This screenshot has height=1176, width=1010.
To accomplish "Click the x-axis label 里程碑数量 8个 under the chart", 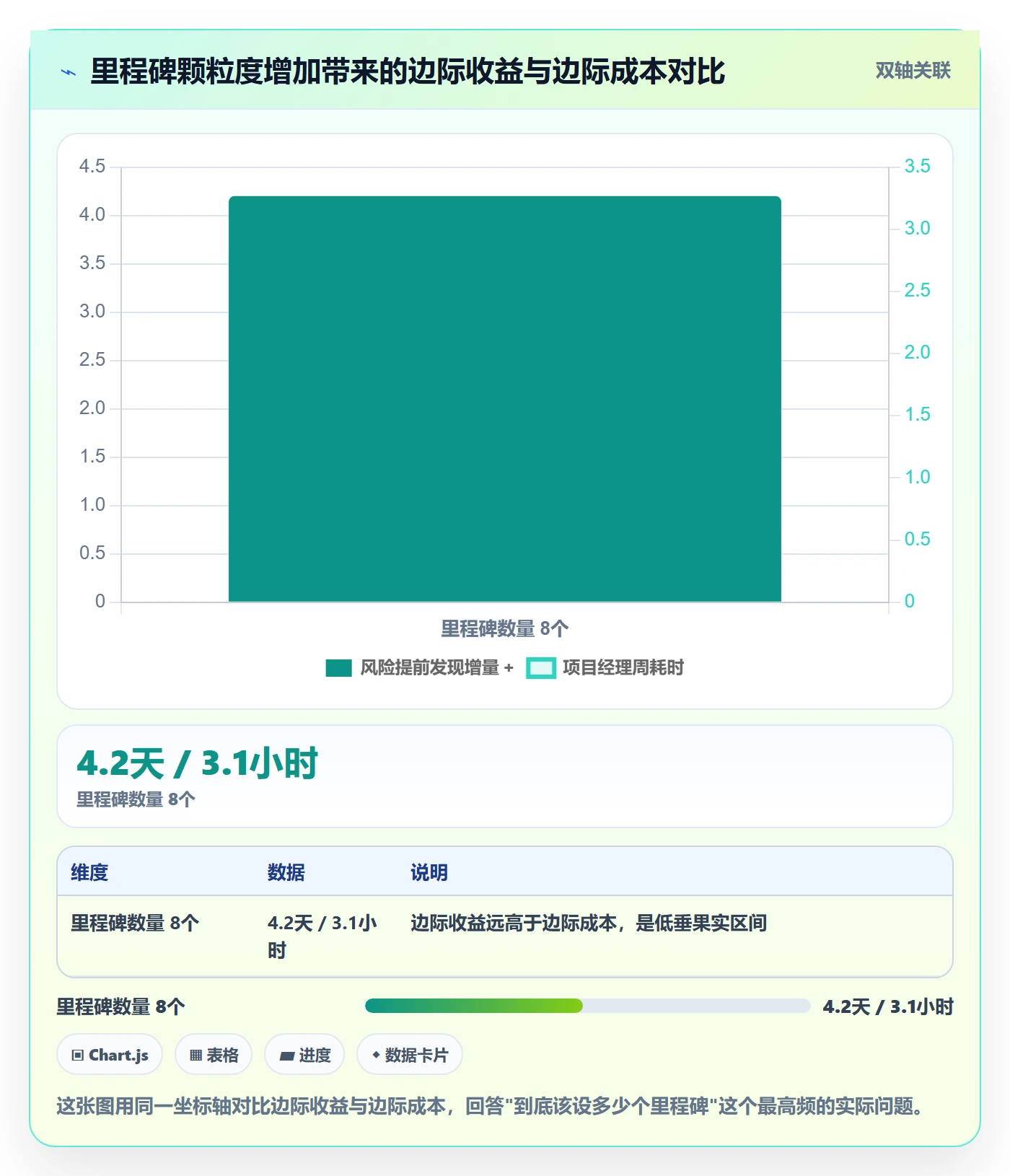I will point(505,628).
